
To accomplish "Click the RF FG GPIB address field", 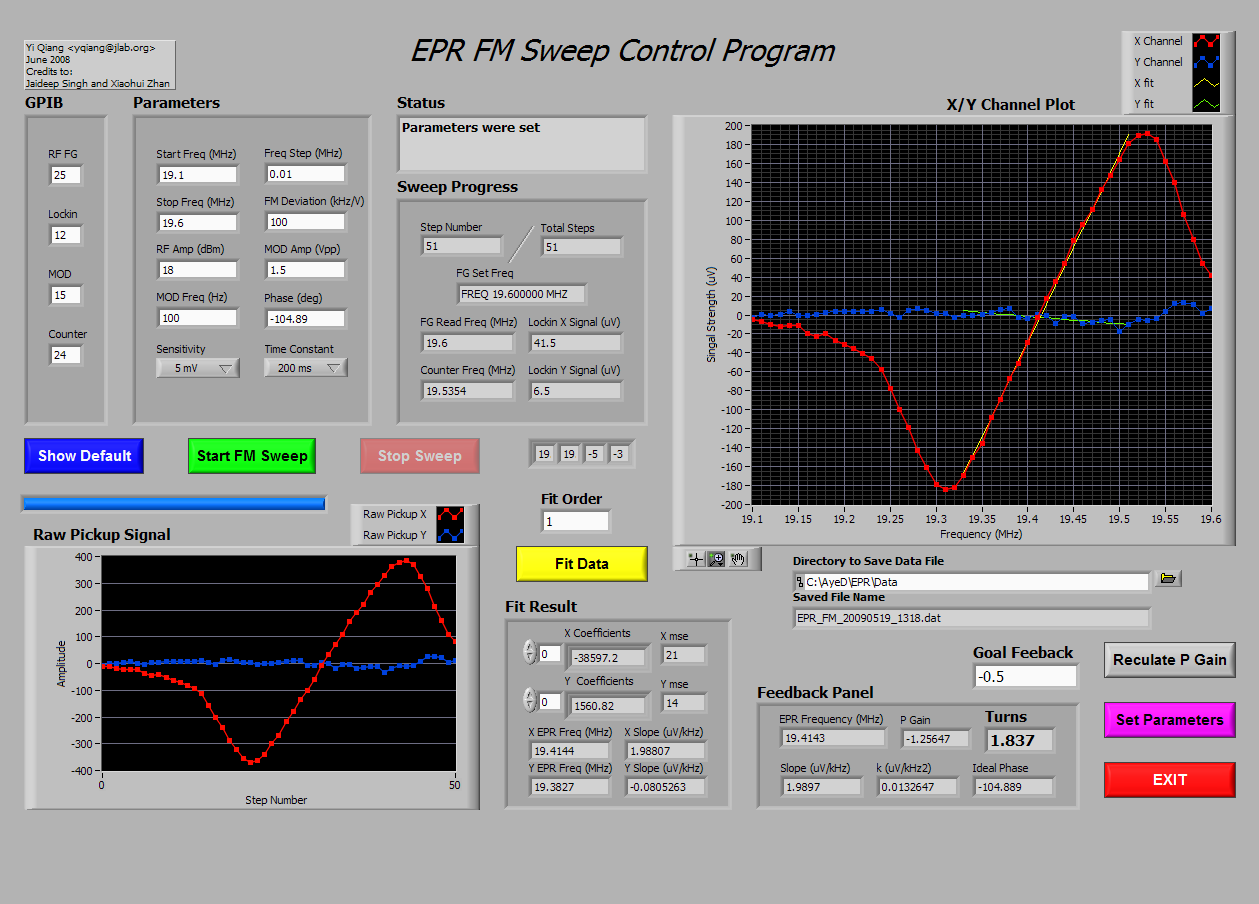I will (x=66, y=175).
